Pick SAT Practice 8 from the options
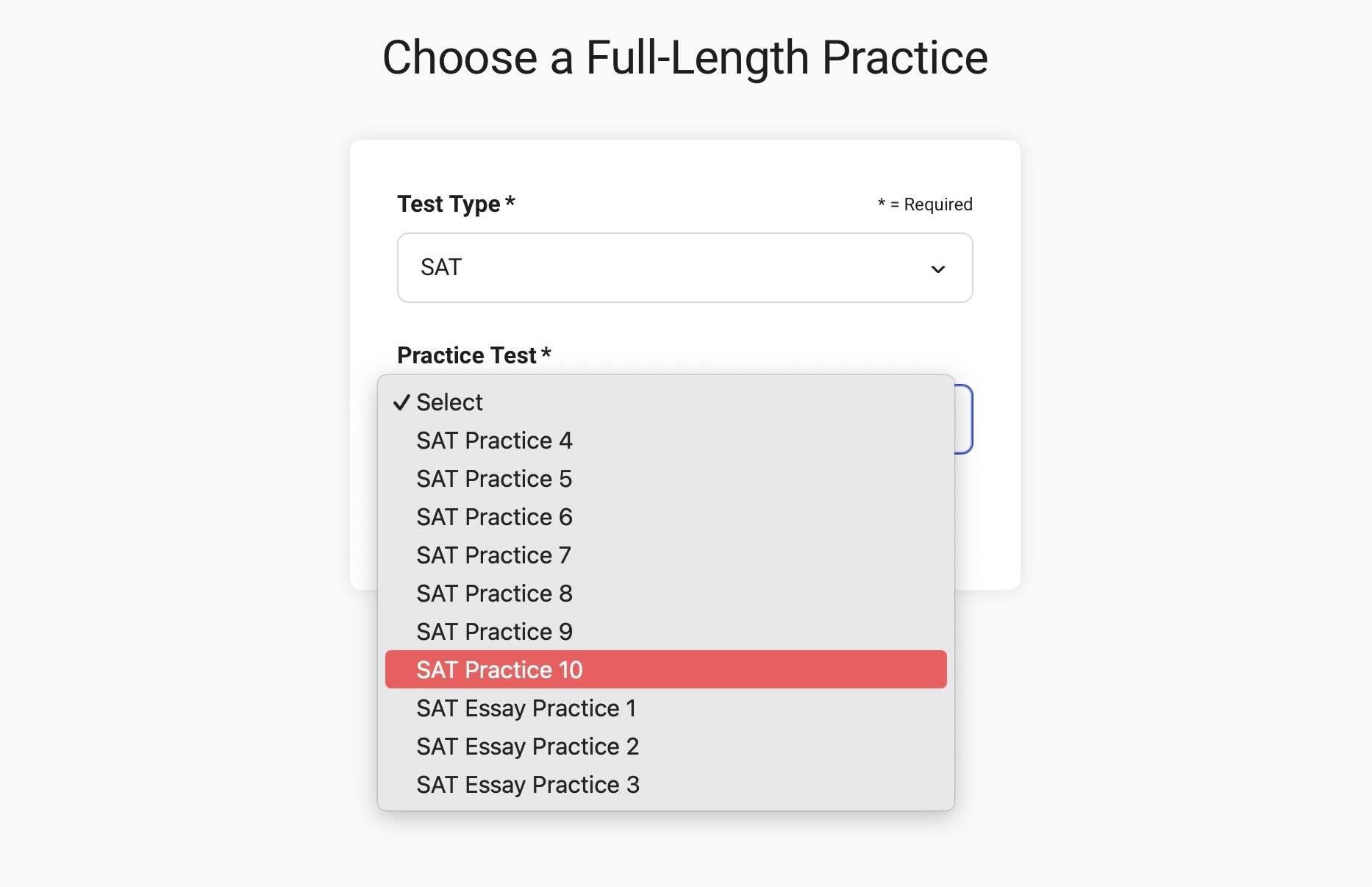The width and height of the screenshot is (1372, 887). pyautogui.click(x=494, y=594)
